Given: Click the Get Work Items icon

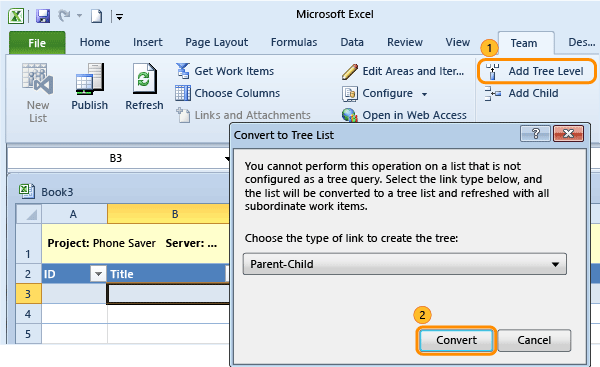Looking at the screenshot, I should point(183,71).
